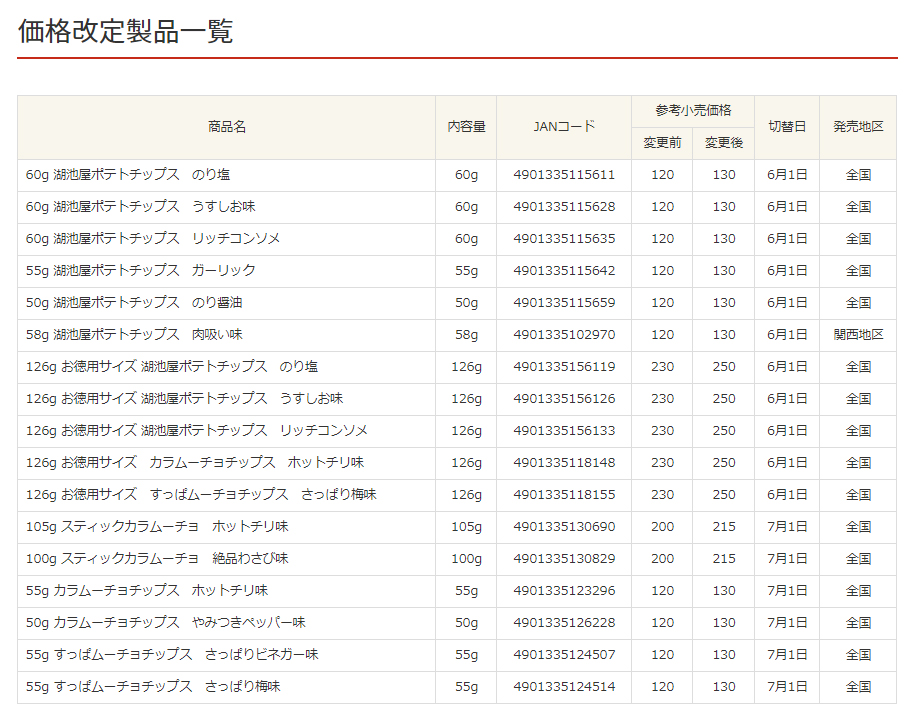Click the 58g content amount cell

466,335
